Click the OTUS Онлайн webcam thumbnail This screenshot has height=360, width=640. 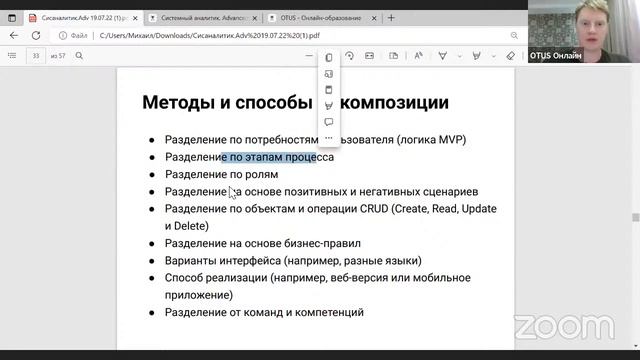584,31
